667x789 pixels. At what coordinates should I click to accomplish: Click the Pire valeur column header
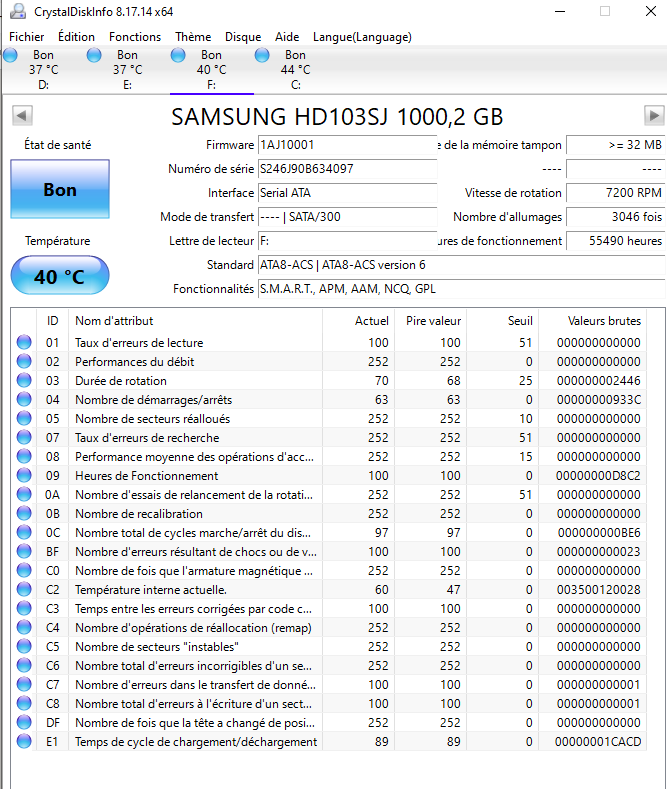pyautogui.click(x=431, y=321)
